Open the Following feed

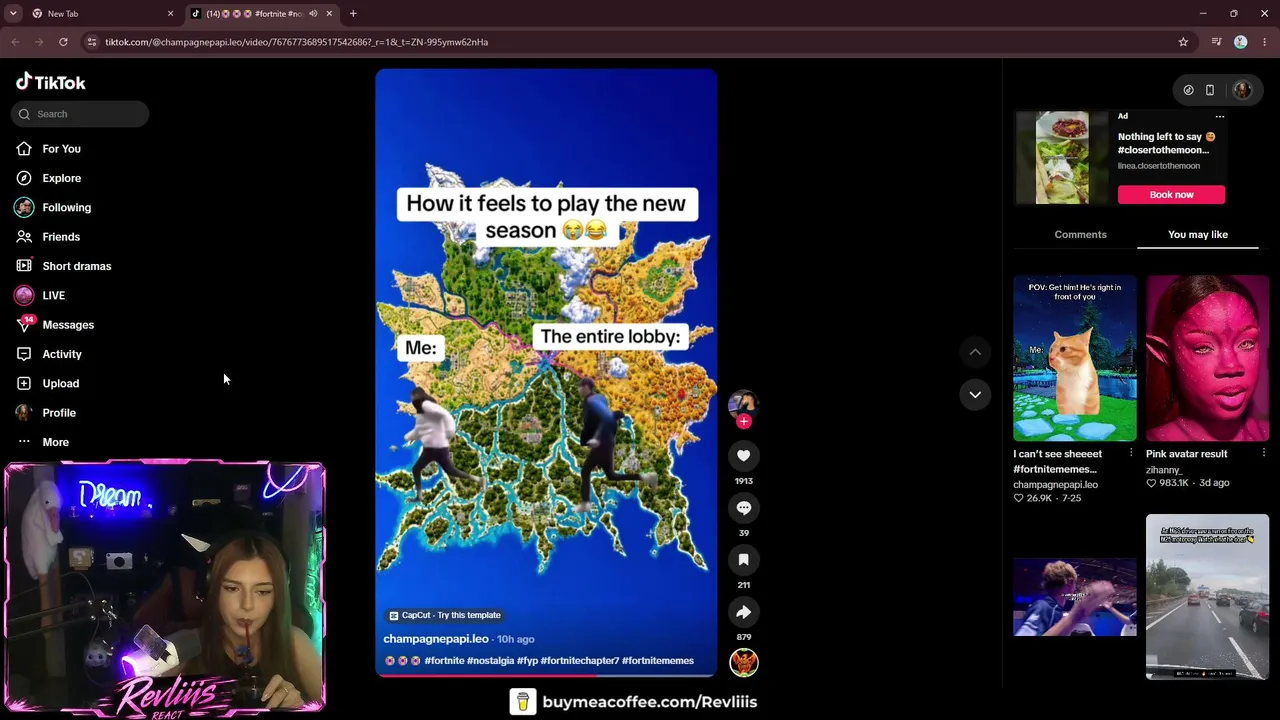click(x=66, y=207)
